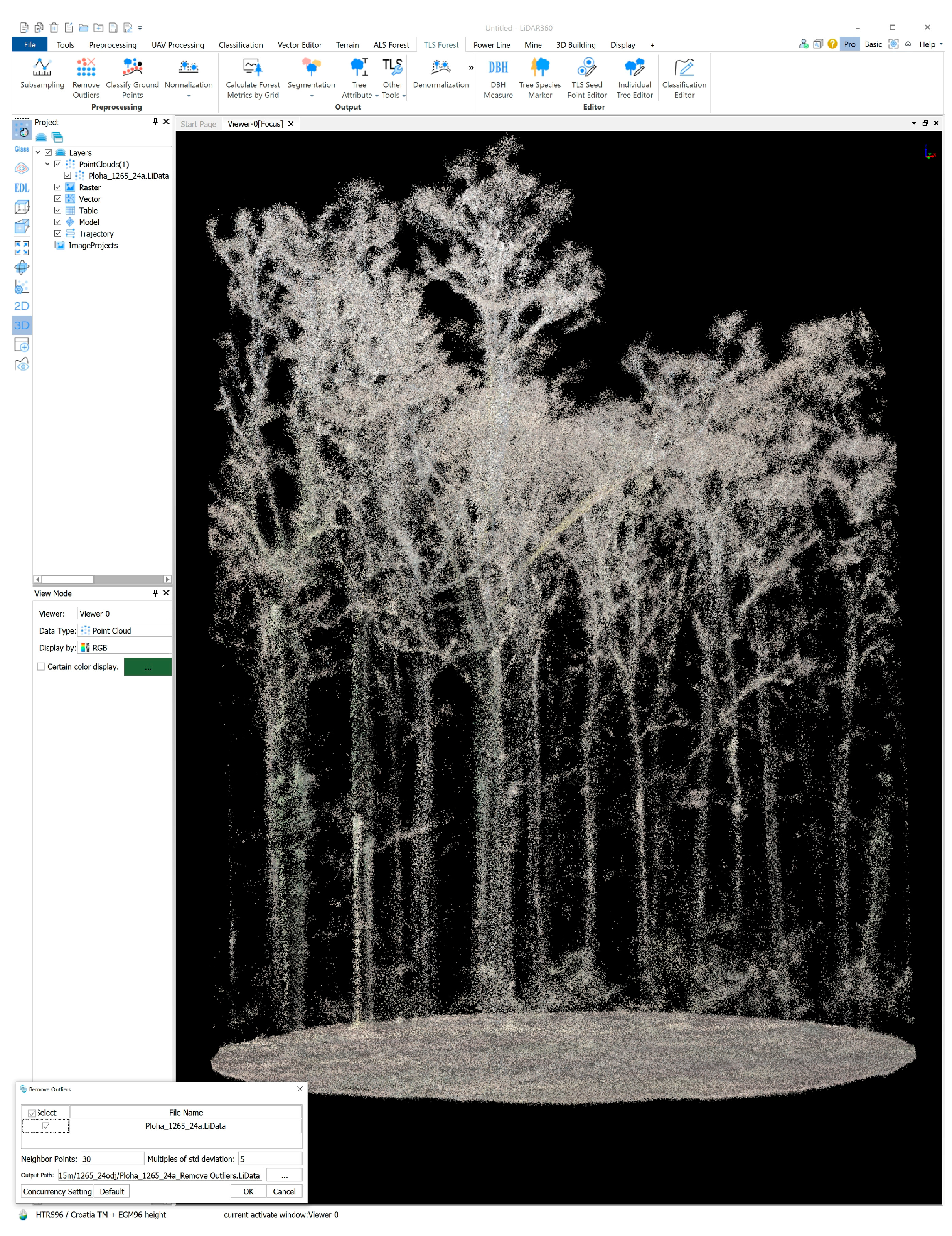Click the Tree Attribute icon
Screen dimensions: 952x1236
(359, 67)
